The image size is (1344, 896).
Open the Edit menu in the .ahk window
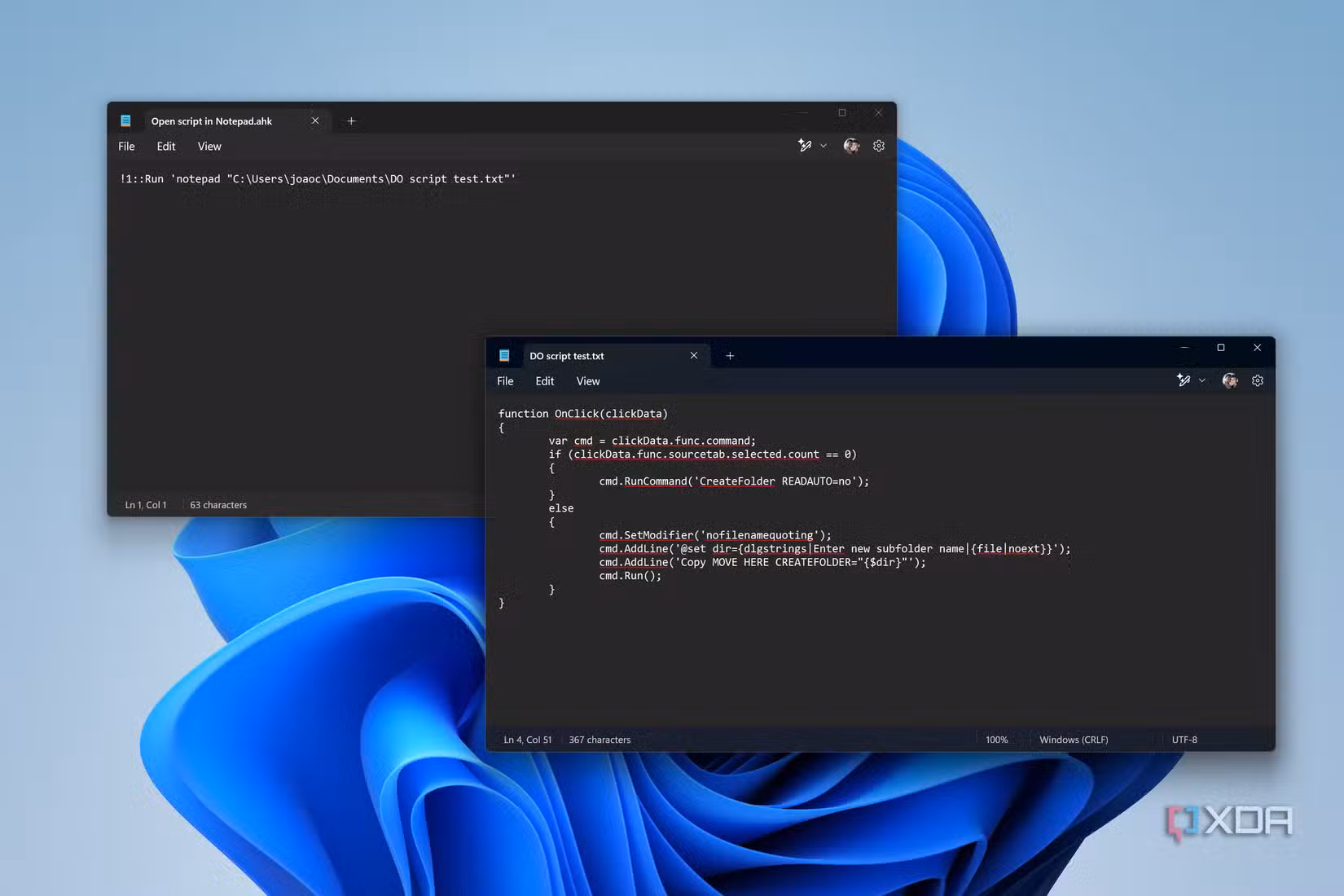coord(166,147)
